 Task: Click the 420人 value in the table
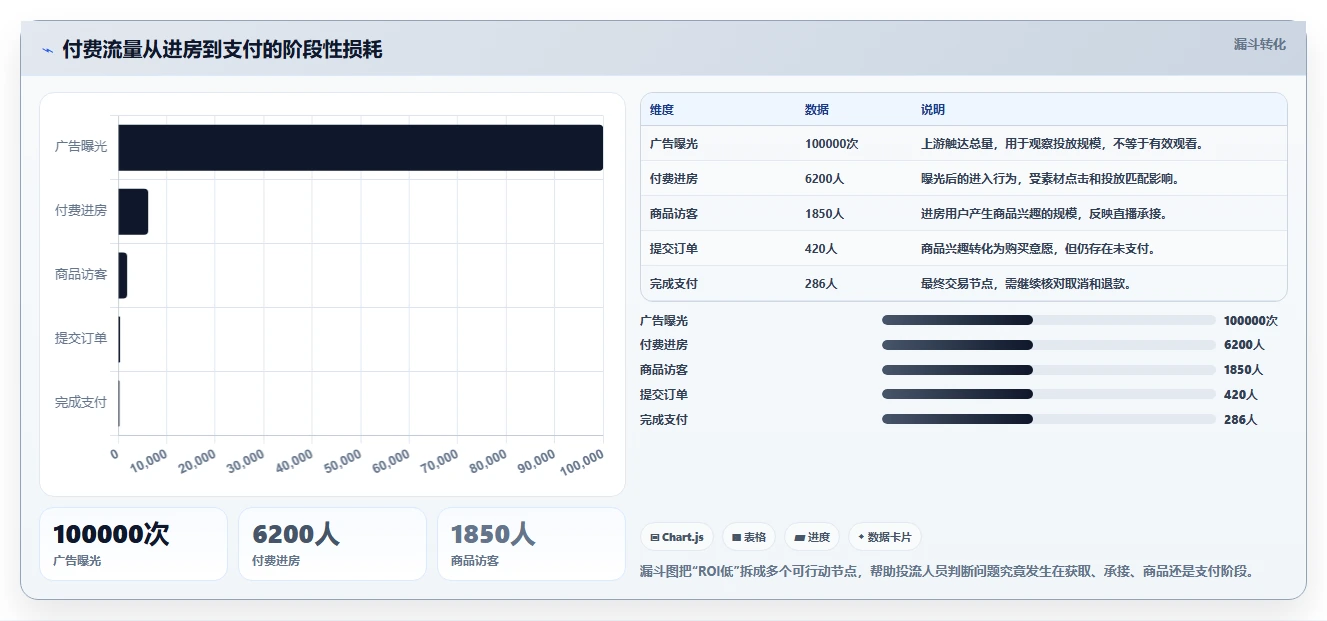tap(821, 249)
